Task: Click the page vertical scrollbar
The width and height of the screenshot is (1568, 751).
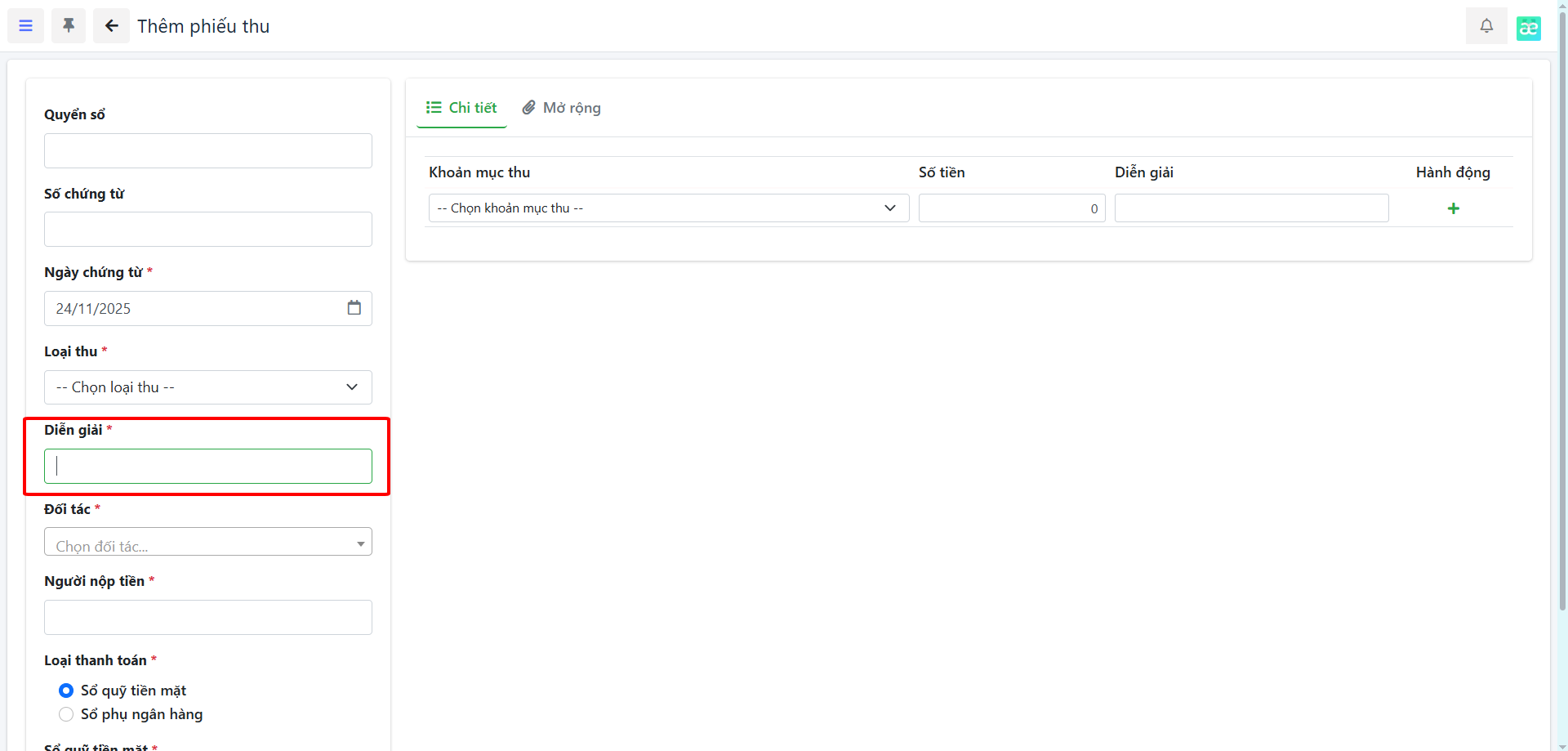Action: 1562,327
